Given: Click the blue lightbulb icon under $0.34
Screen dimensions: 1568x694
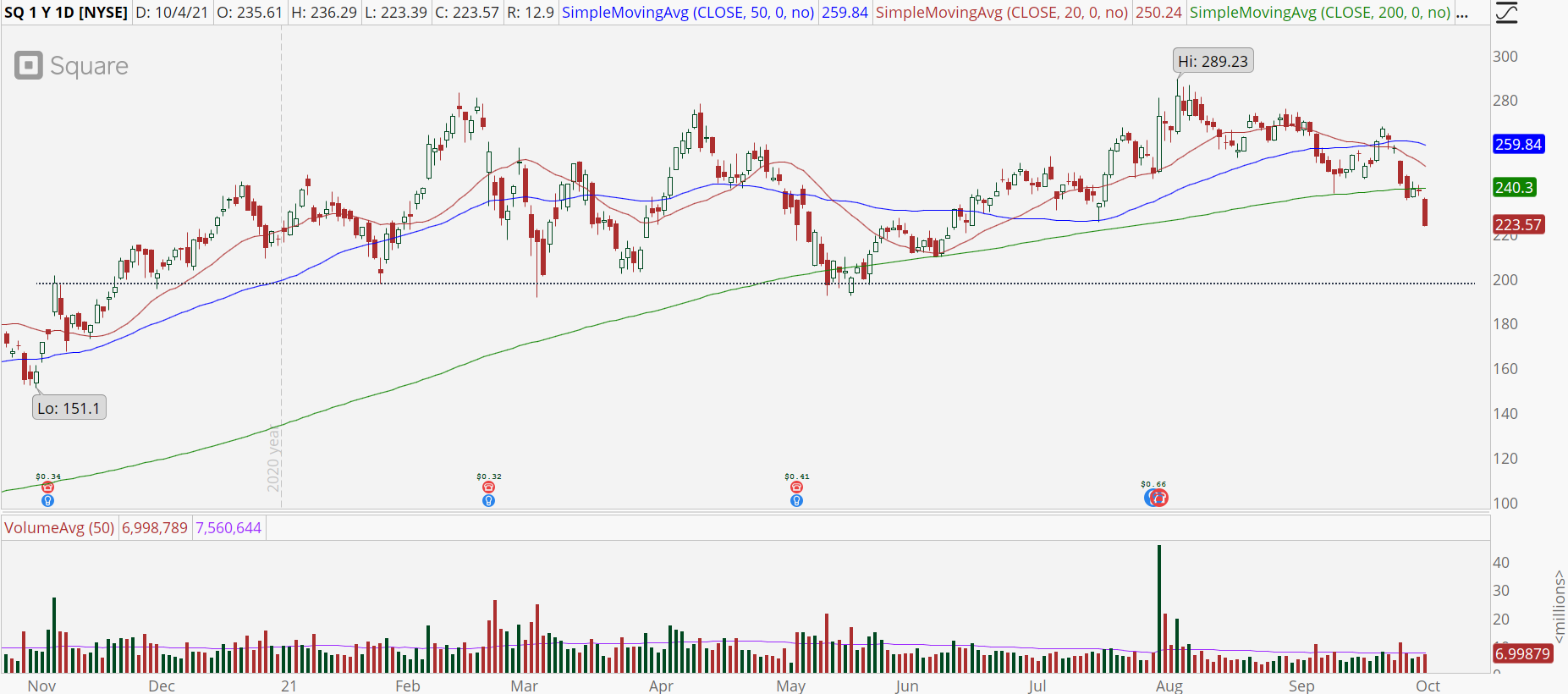Looking at the screenshot, I should coord(48,501).
